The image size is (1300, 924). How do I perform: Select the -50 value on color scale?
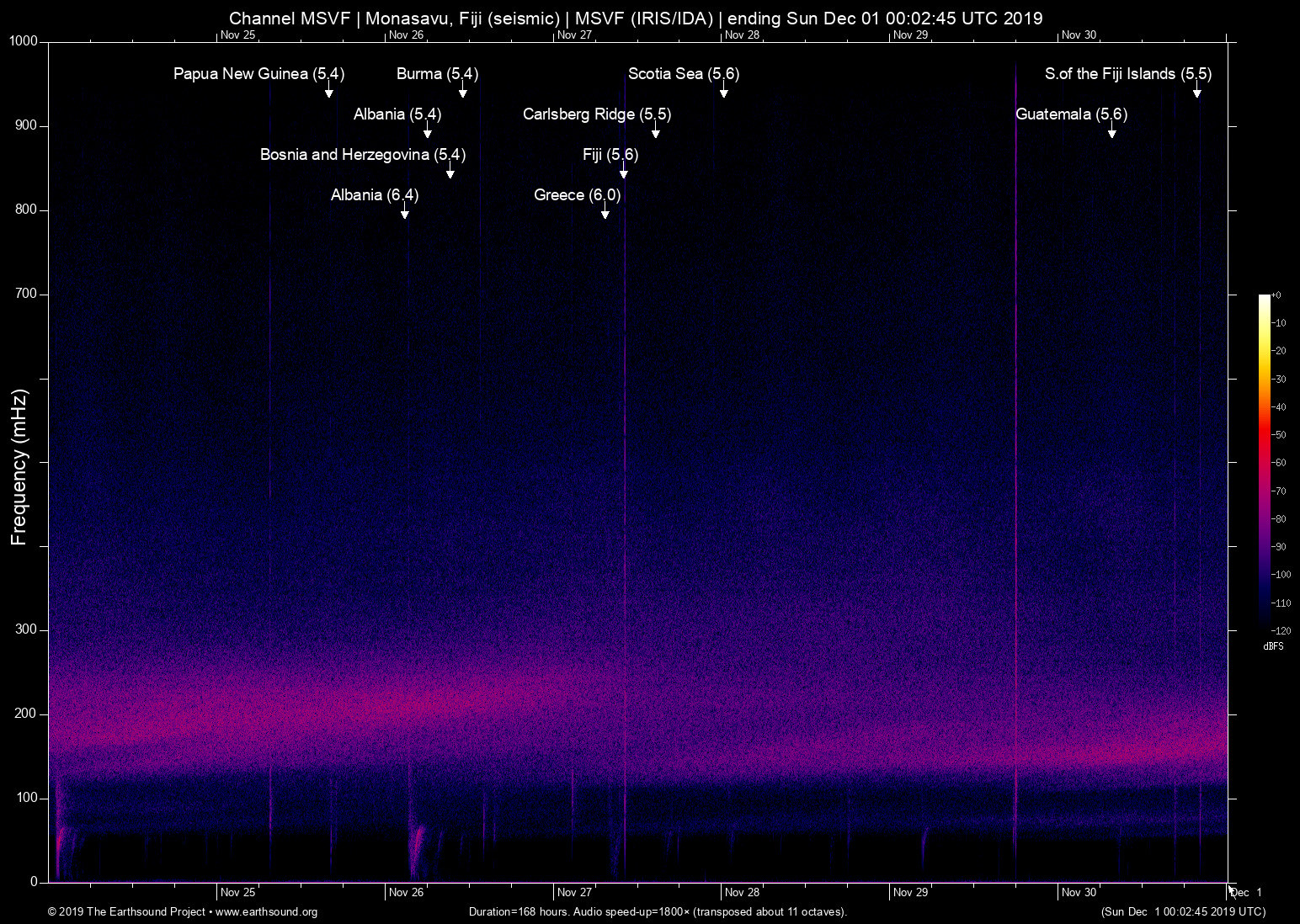point(1278,435)
